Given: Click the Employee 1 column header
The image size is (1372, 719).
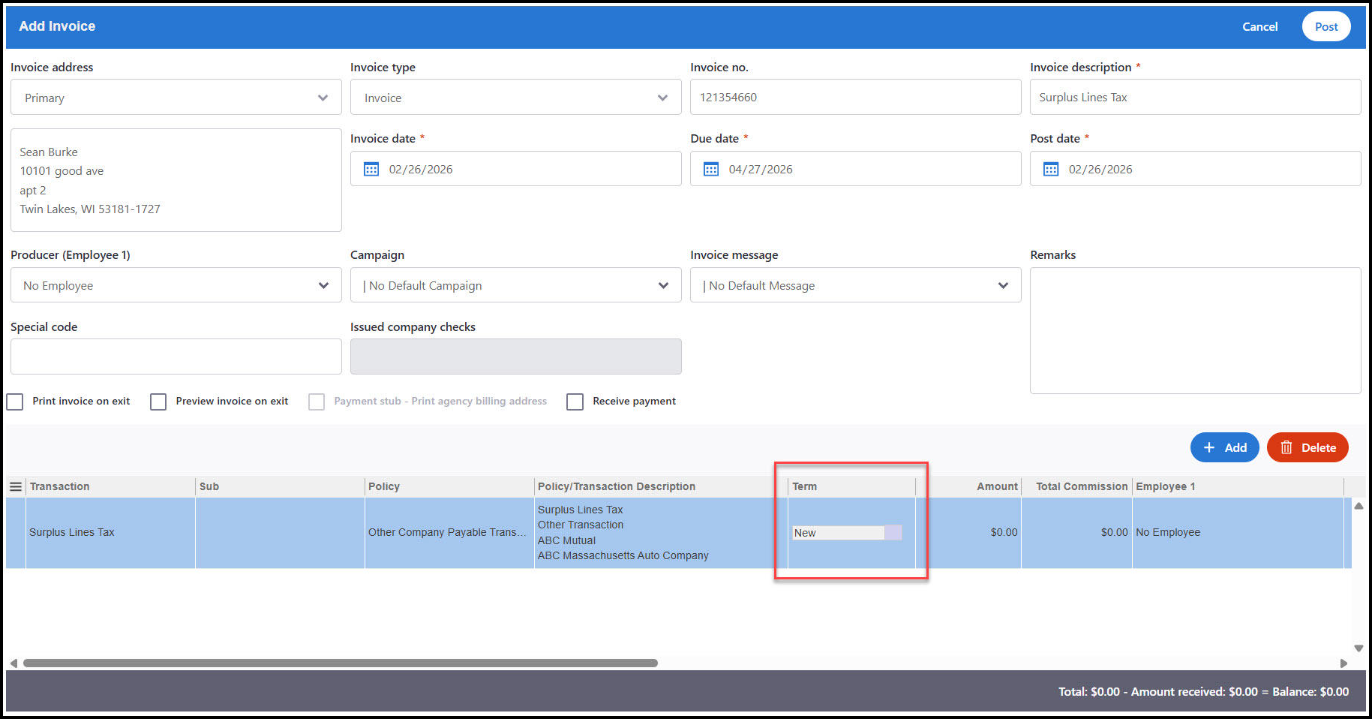Looking at the screenshot, I should click(x=1238, y=487).
